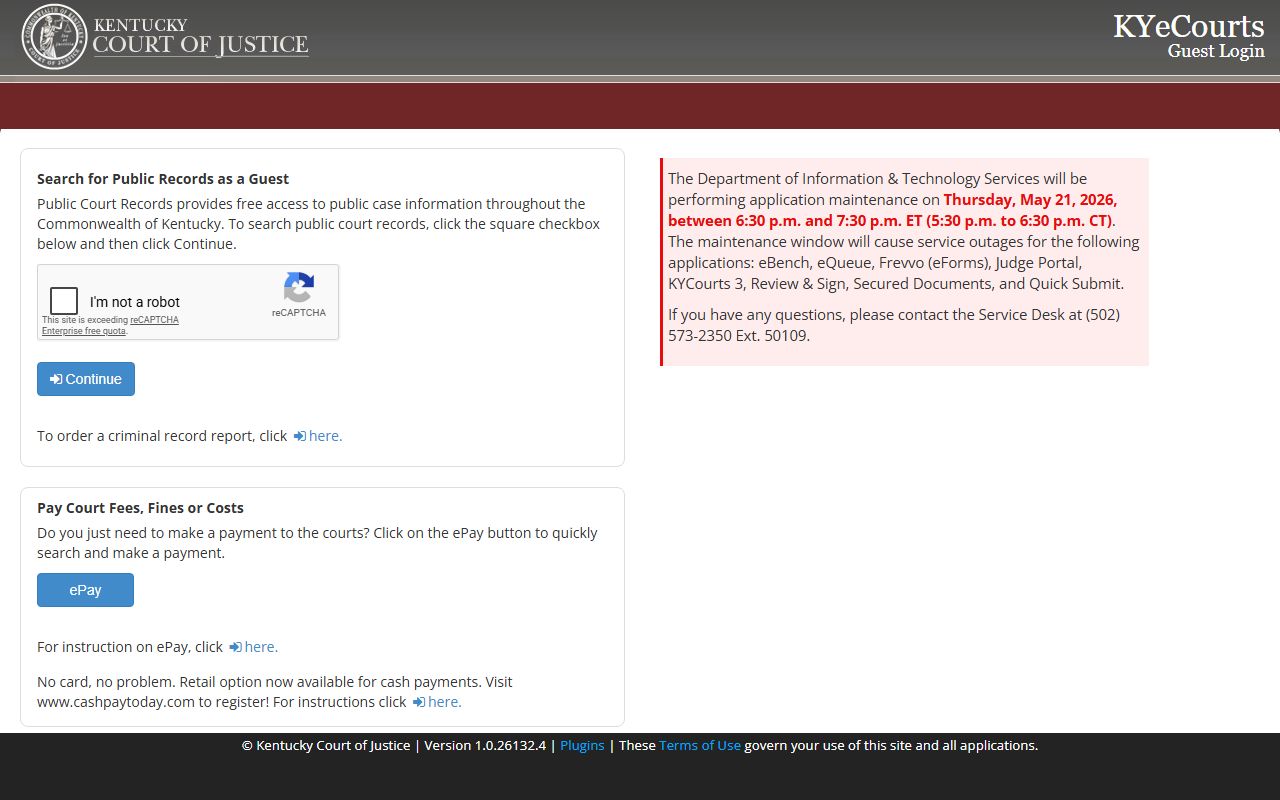The height and width of the screenshot is (800, 1280).
Task: Click the 'Pay Court Fees, Fines or Costs' heading
Action: 140,508
